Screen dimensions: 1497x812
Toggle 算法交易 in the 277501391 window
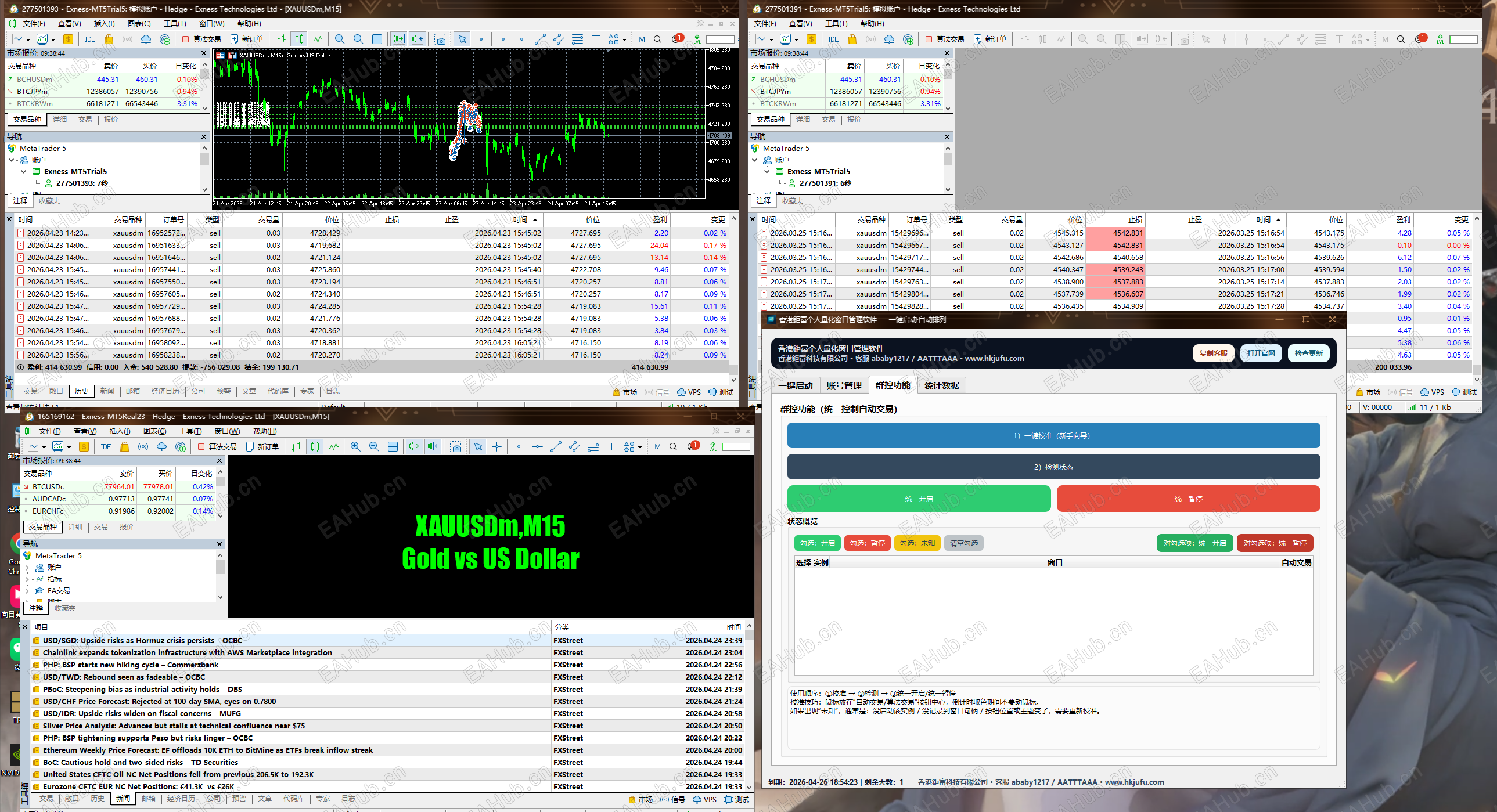tap(945, 39)
